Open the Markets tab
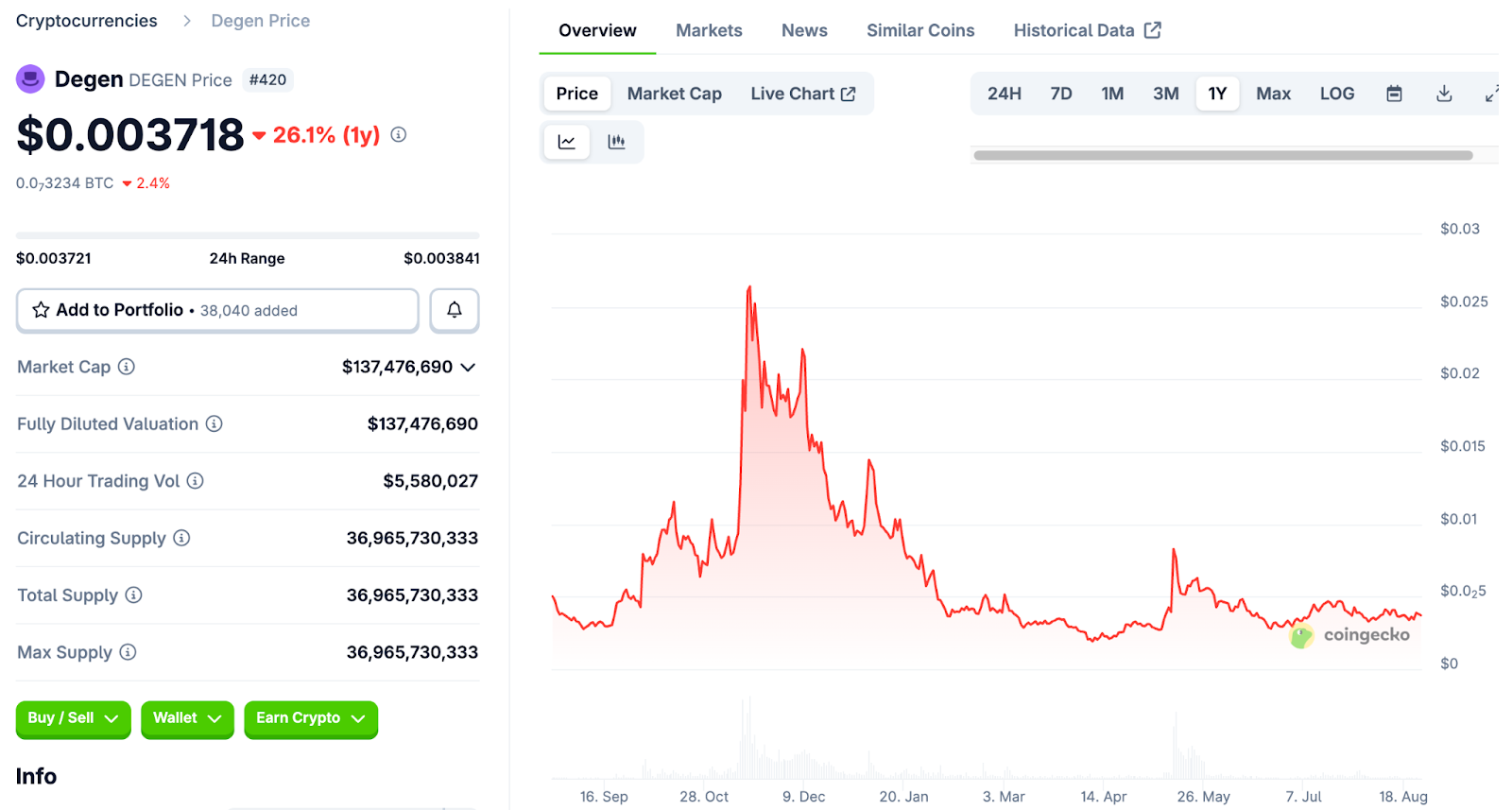The height and width of the screenshot is (810, 1512). (x=709, y=30)
